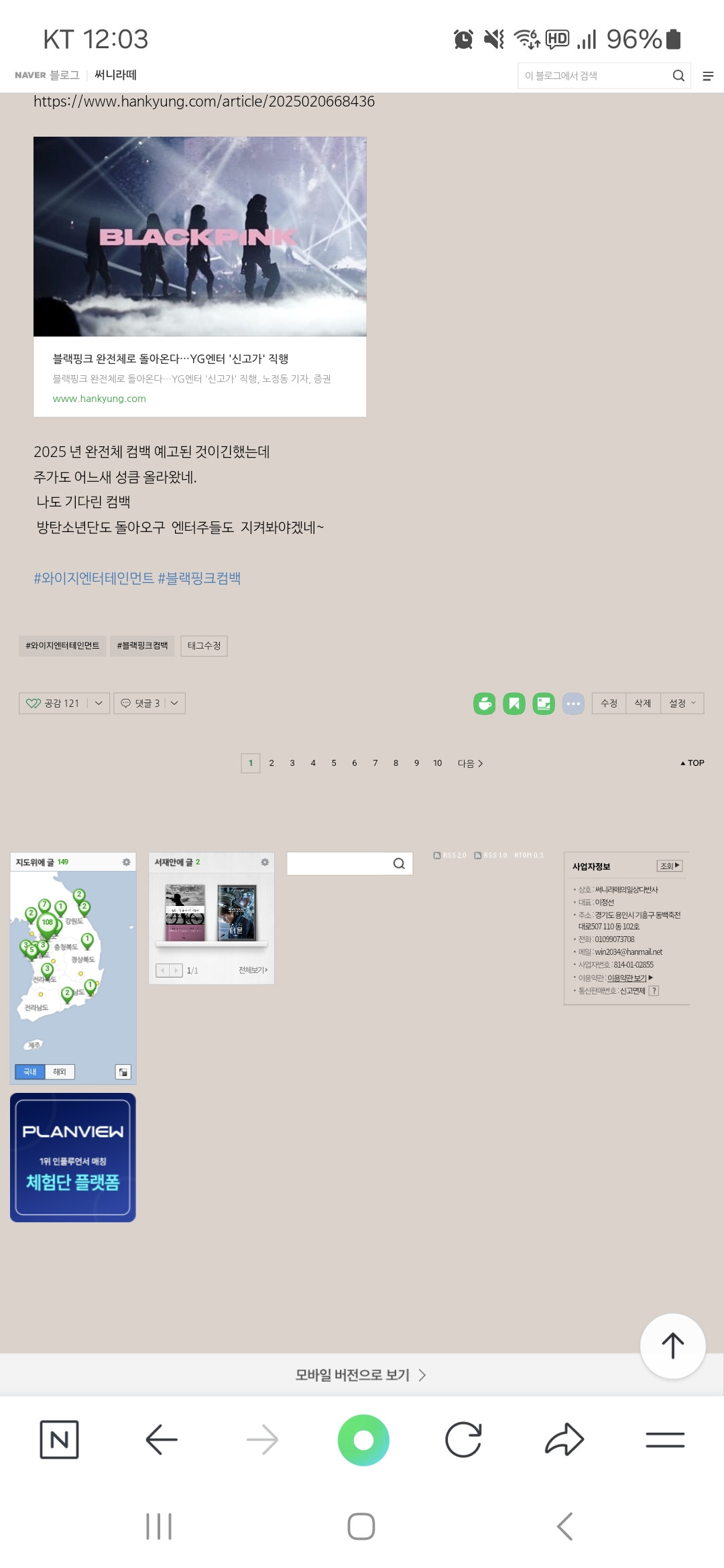724x1568 pixels.
Task: Tap the browser share arrow icon
Action: [x=564, y=1439]
